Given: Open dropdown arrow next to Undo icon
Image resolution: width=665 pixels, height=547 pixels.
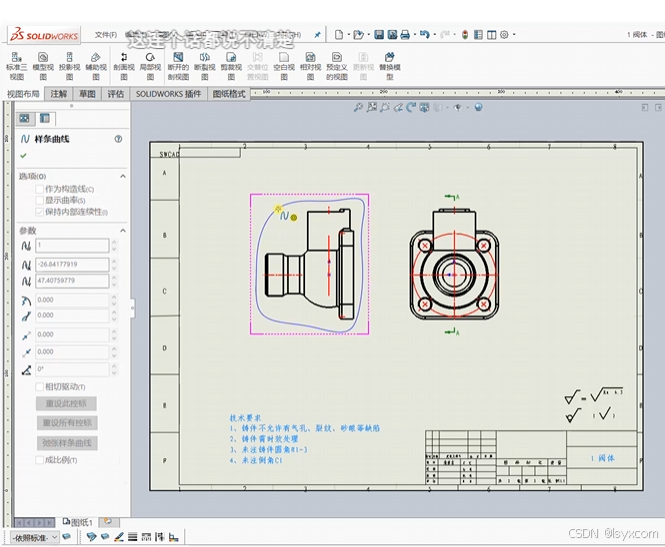Looking at the screenshot, I should coord(435,35).
